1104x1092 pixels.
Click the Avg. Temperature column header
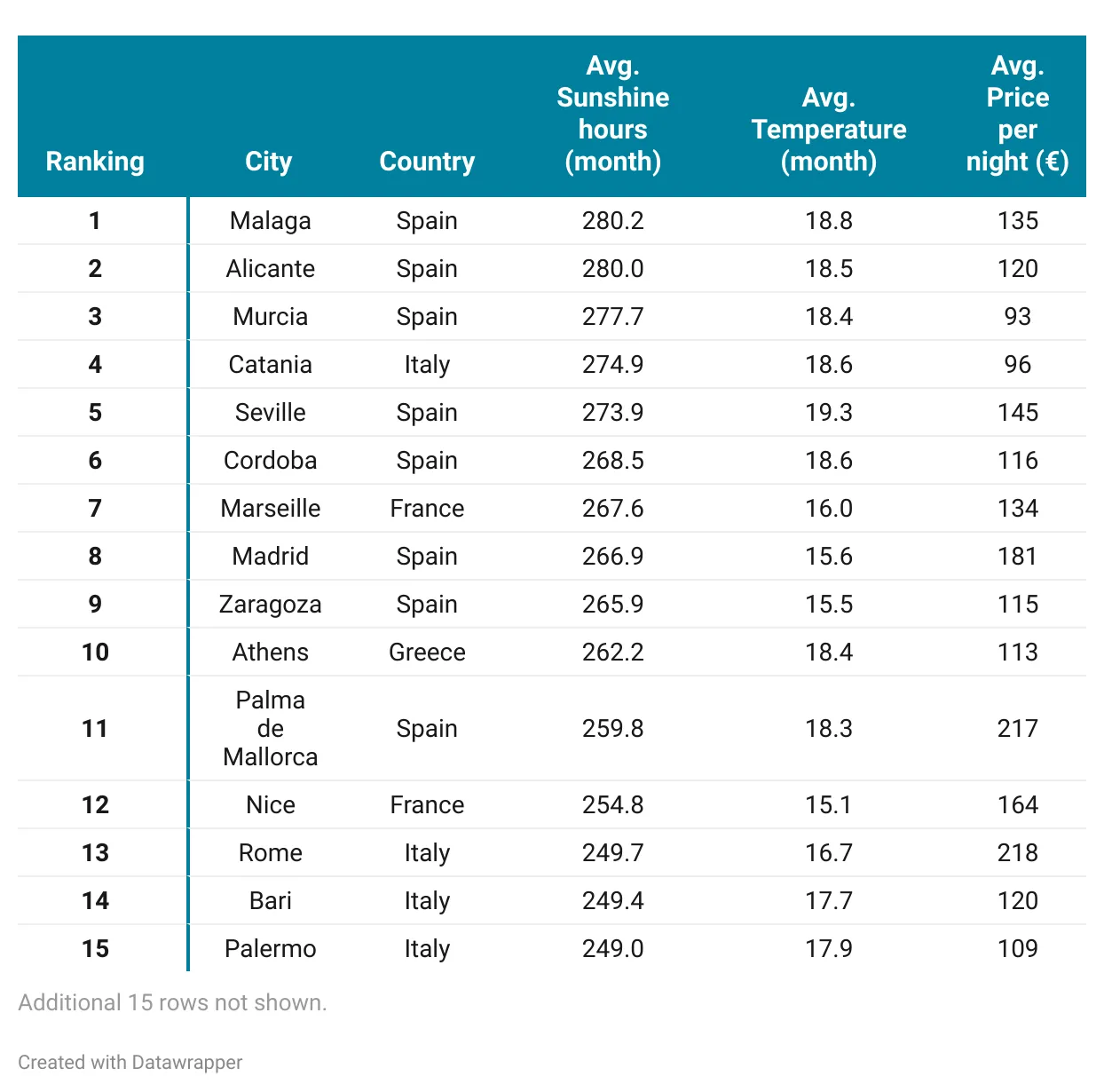828,130
